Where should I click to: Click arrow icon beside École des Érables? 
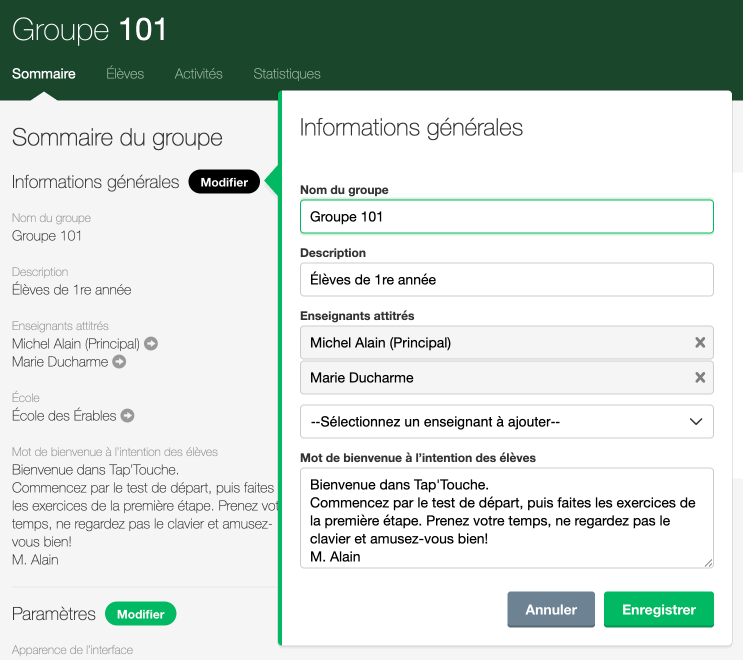click(x=128, y=416)
